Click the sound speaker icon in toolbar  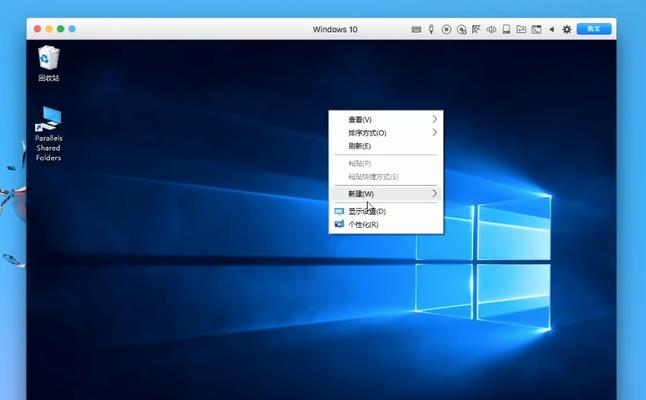(x=491, y=29)
